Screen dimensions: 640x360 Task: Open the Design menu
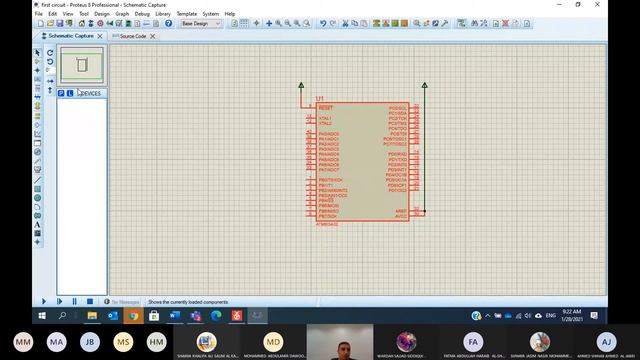pyautogui.click(x=102, y=14)
